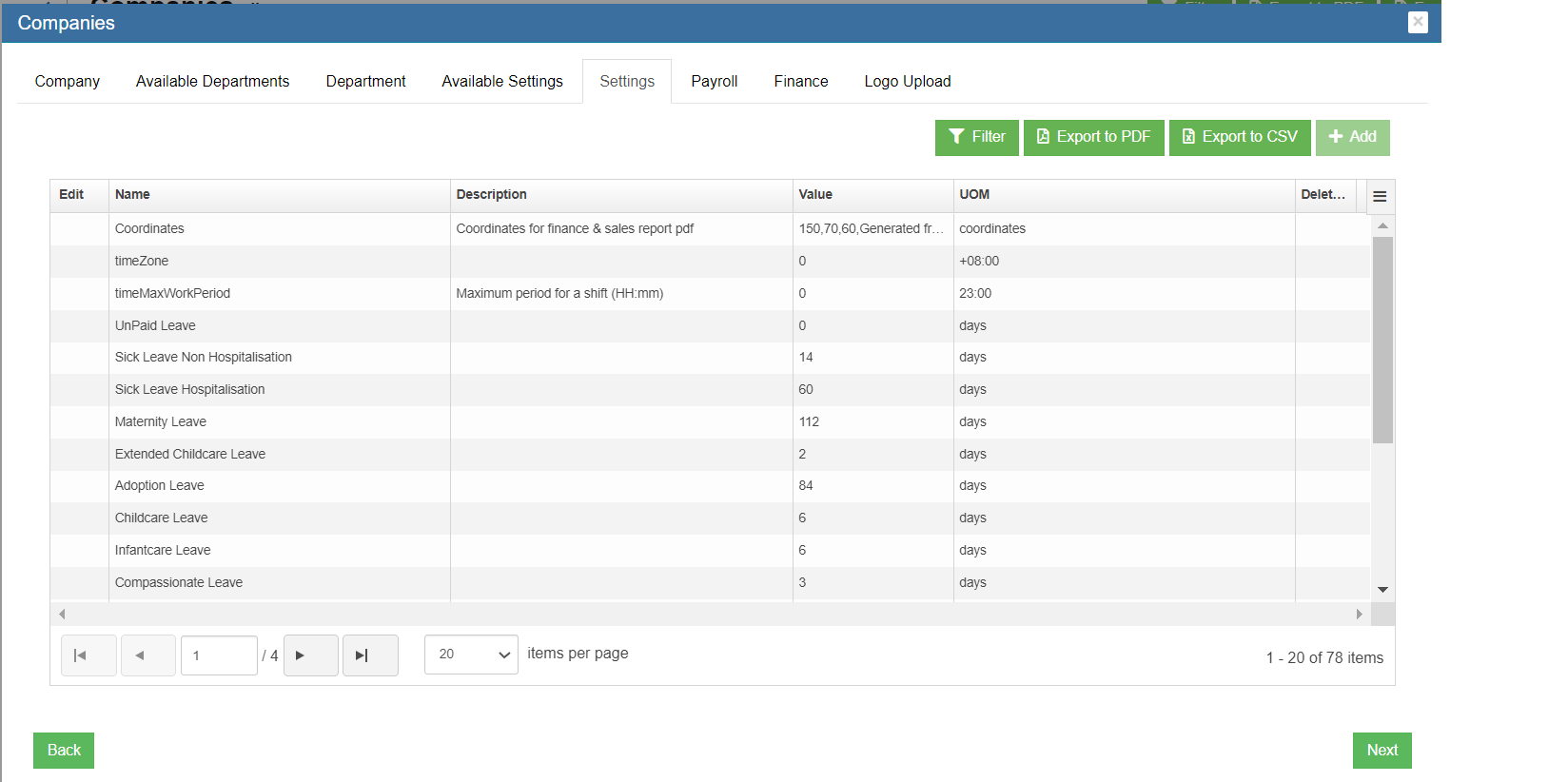Export the settings table to PDF
Image resolution: width=1568 pixels, height=782 pixels.
click(x=1093, y=137)
